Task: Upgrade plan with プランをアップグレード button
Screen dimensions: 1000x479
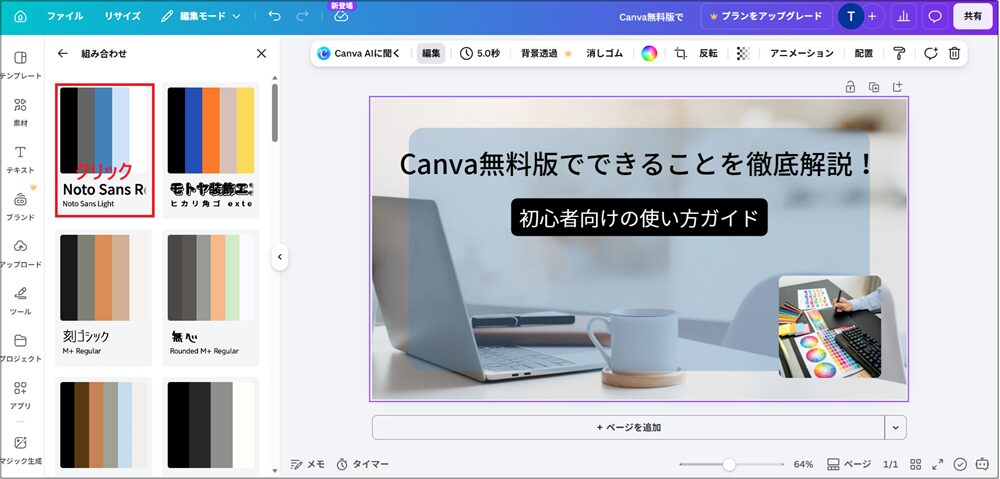Action: 765,17
